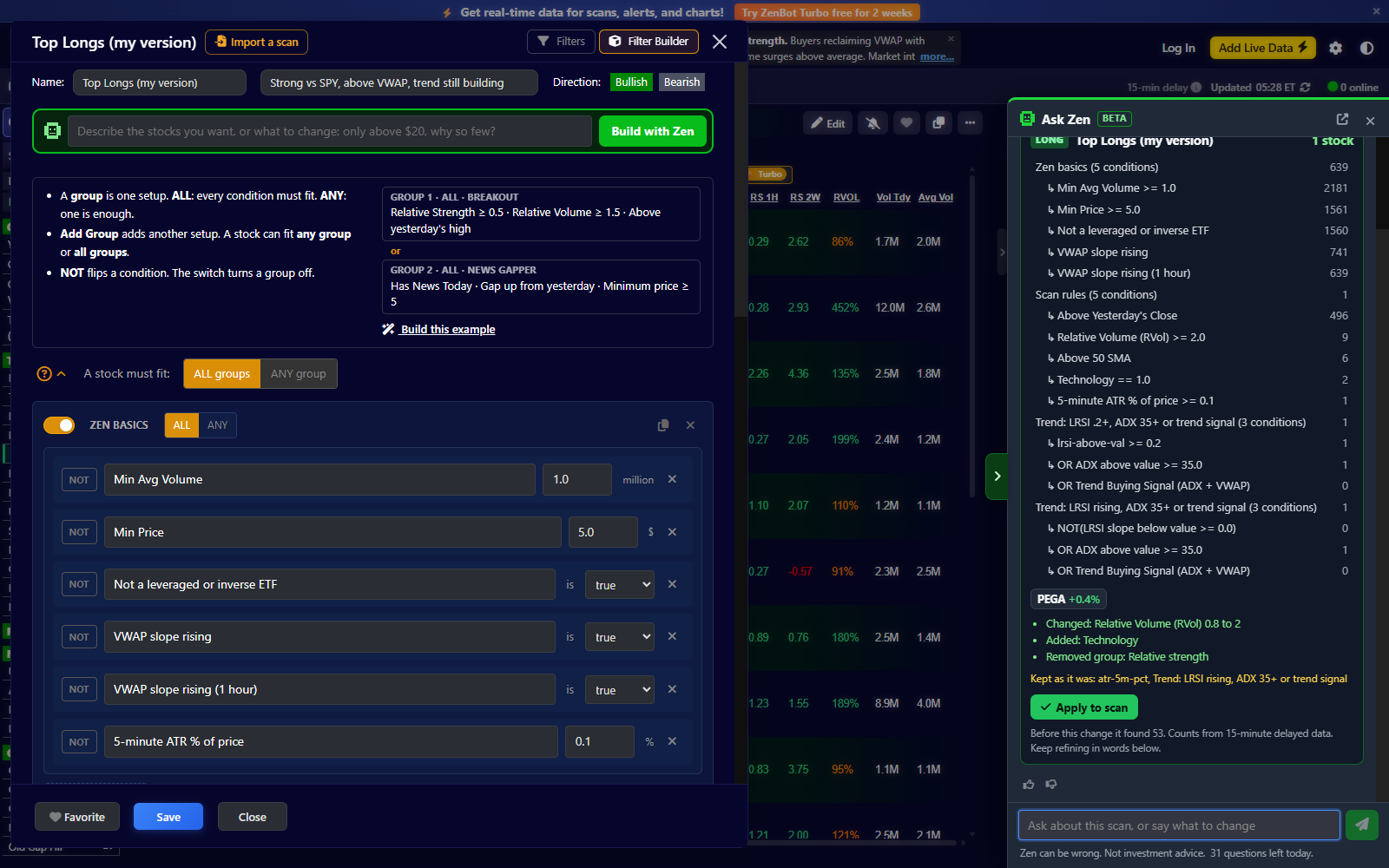Toggle NOT on 5-minute ATR % of price
Image resolution: width=1389 pixels, height=868 pixels.
point(79,742)
